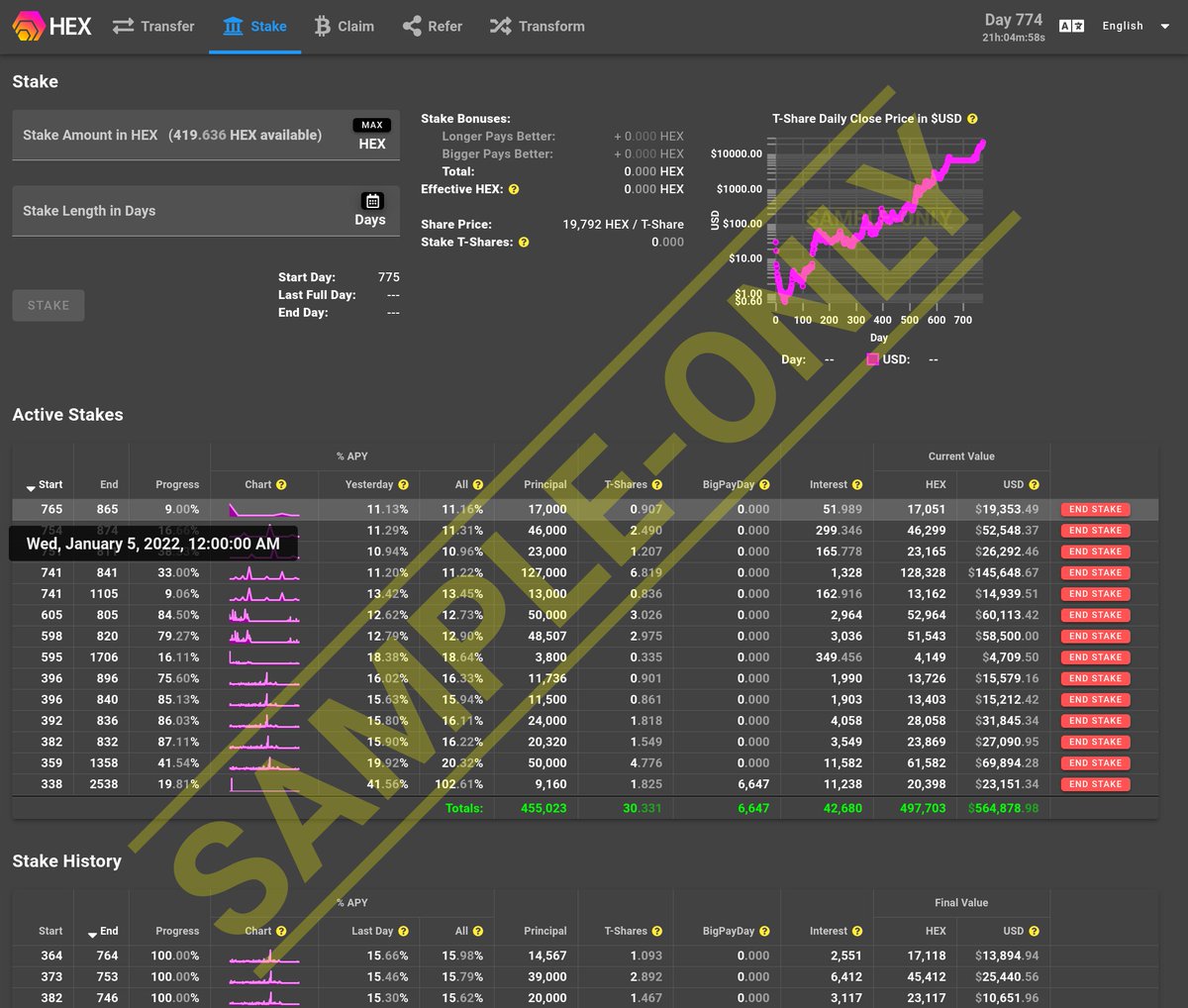This screenshot has height=1008, width=1188.
Task: Click the mini chart for stake 359
Action: click(264, 763)
